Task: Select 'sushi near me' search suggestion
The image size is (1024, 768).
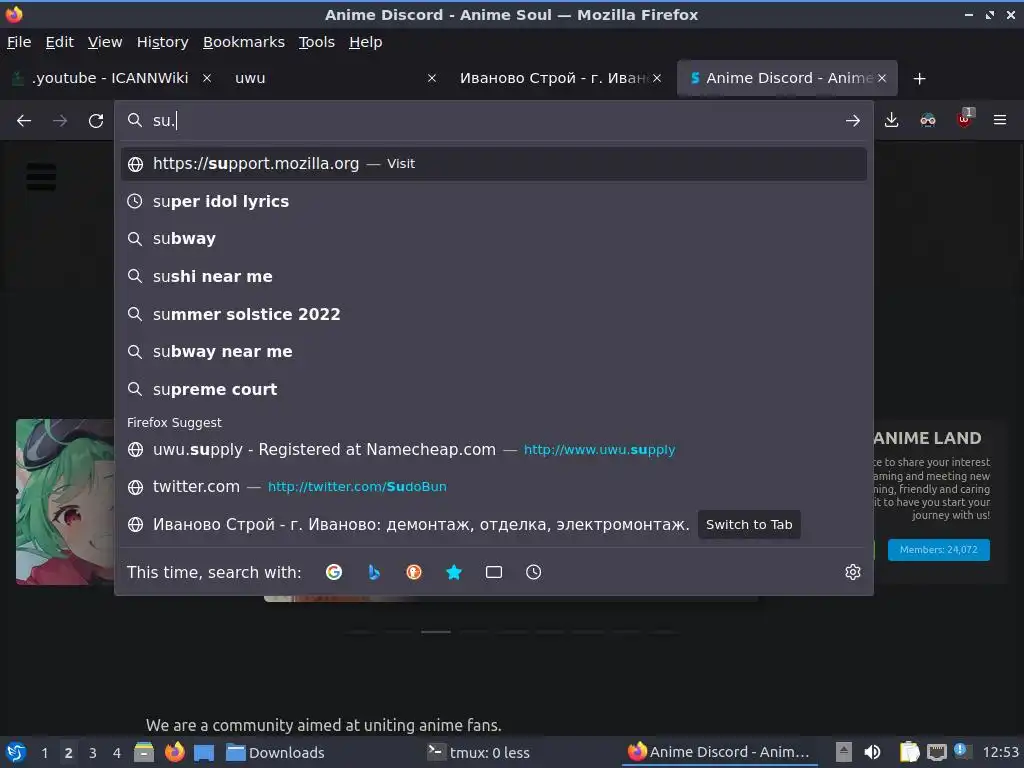Action: [x=494, y=276]
